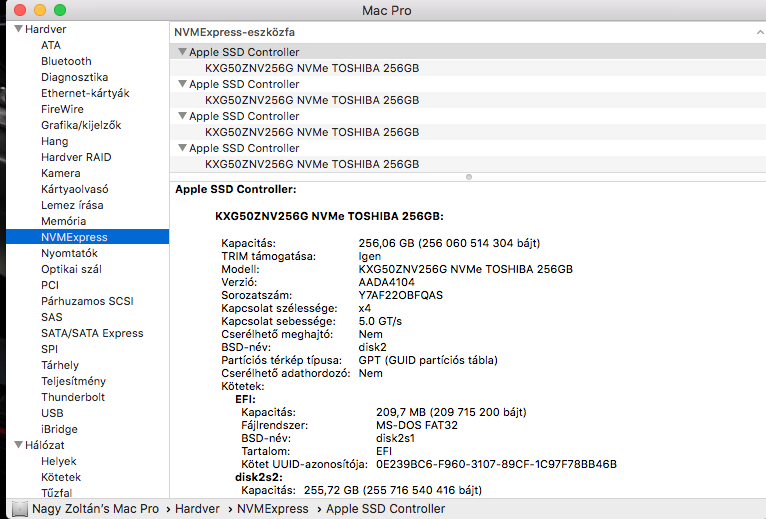This screenshot has height=519, width=766.
Task: Select iBridge in the sidebar
Action: tap(60, 429)
